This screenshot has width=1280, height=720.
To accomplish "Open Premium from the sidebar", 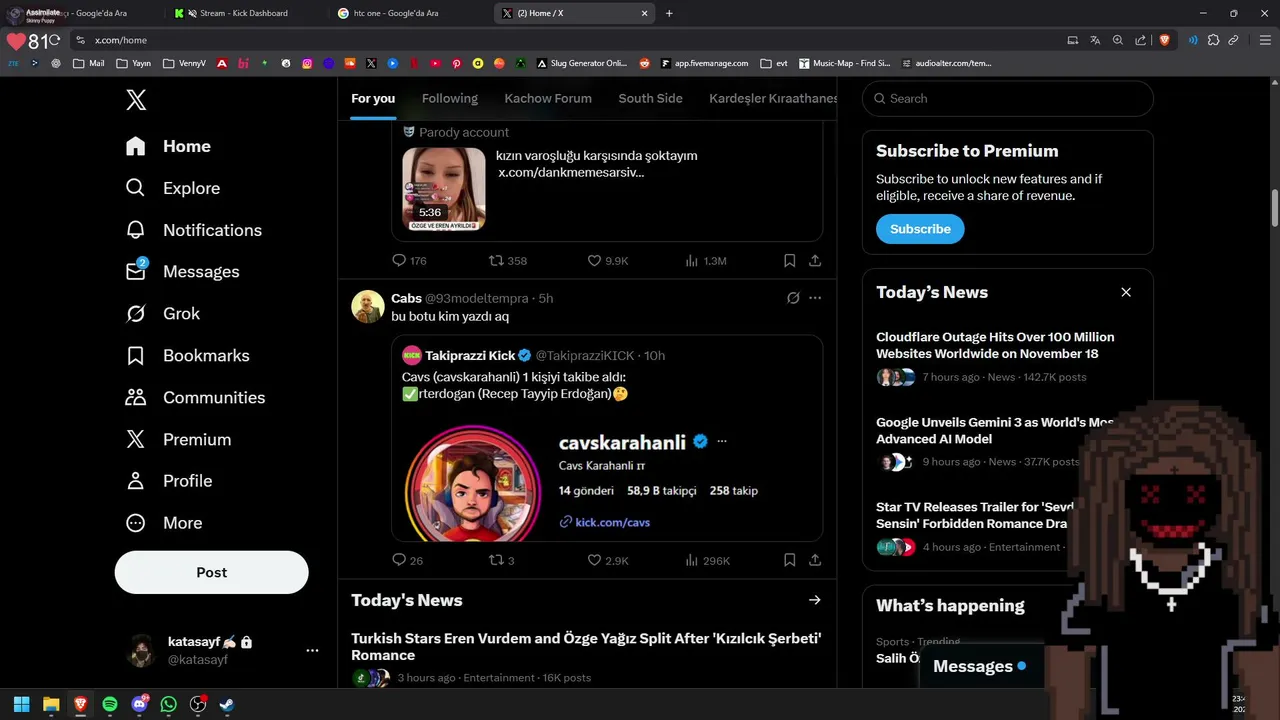I will 178,440.
